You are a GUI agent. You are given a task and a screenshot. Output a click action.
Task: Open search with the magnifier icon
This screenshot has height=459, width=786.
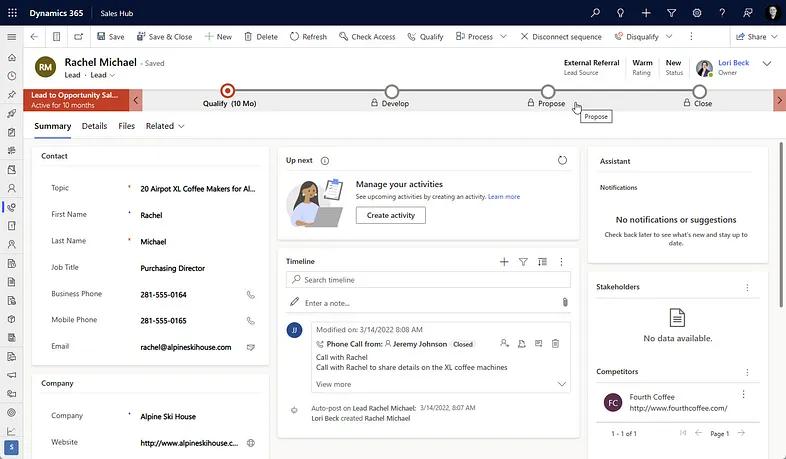point(595,13)
